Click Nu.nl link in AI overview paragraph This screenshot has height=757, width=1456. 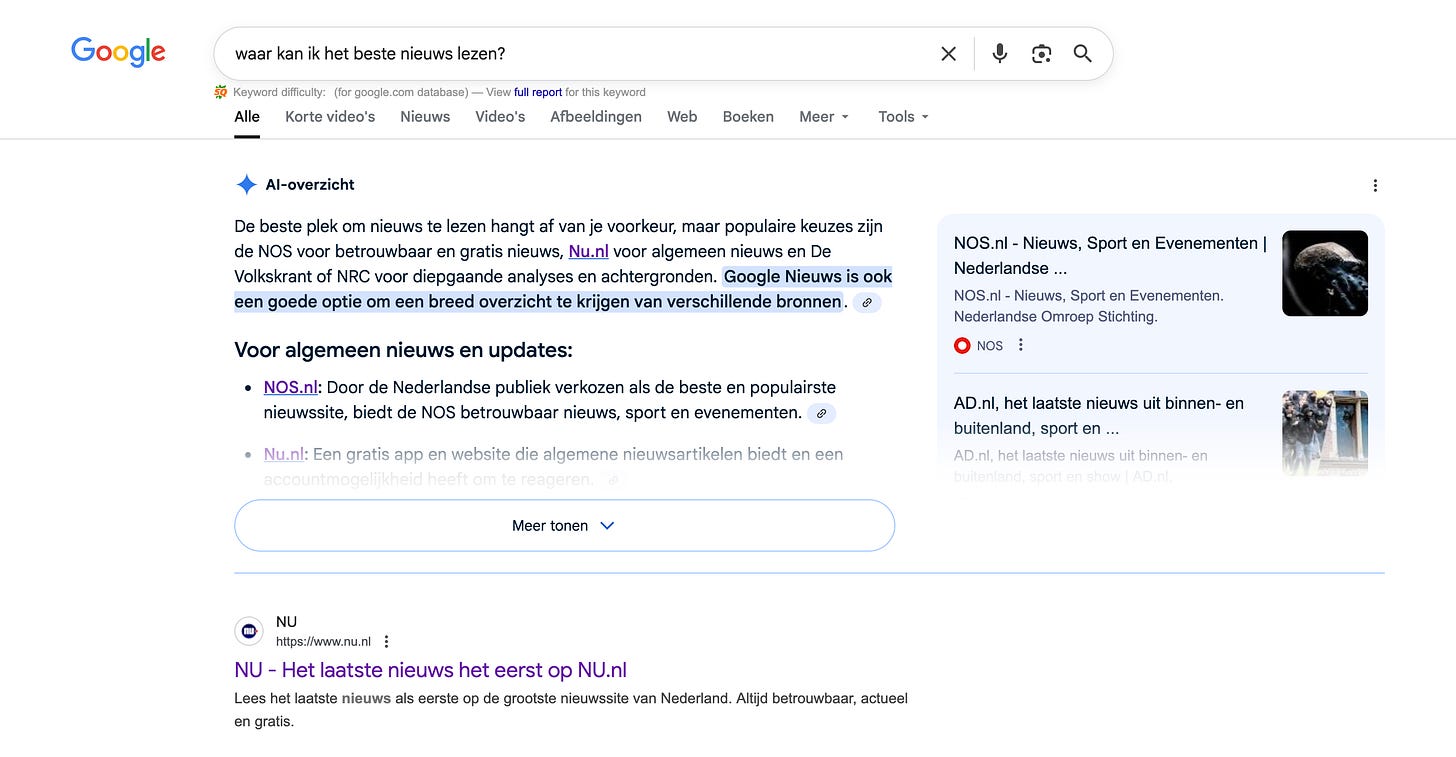pos(588,251)
